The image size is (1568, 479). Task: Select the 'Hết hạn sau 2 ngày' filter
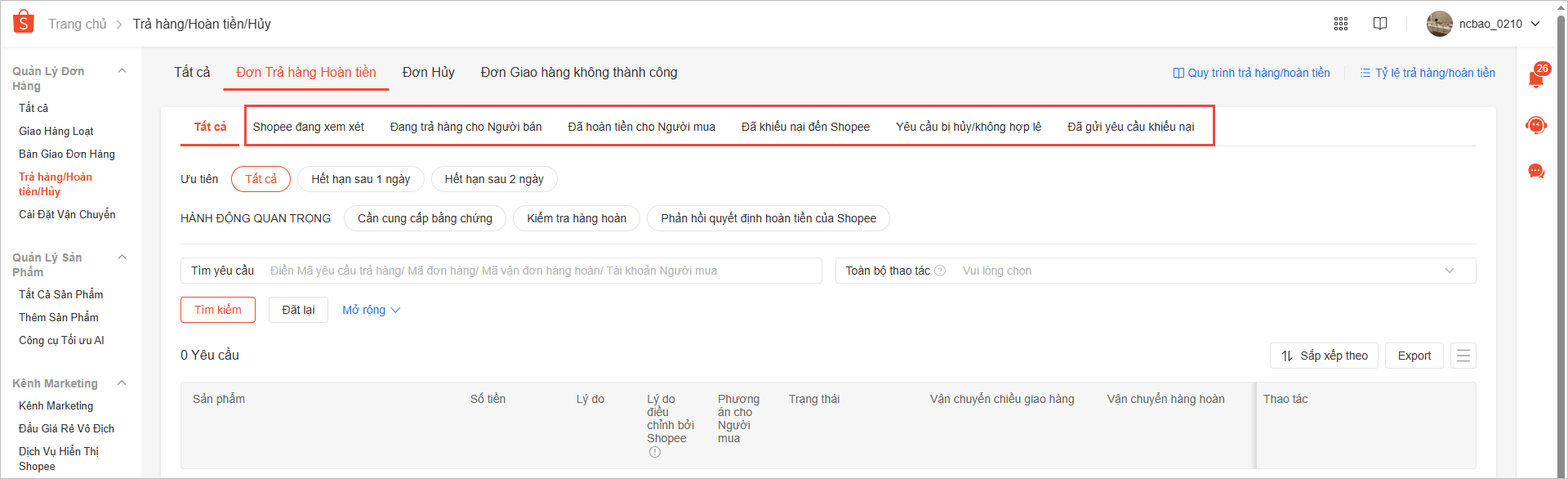click(x=493, y=179)
